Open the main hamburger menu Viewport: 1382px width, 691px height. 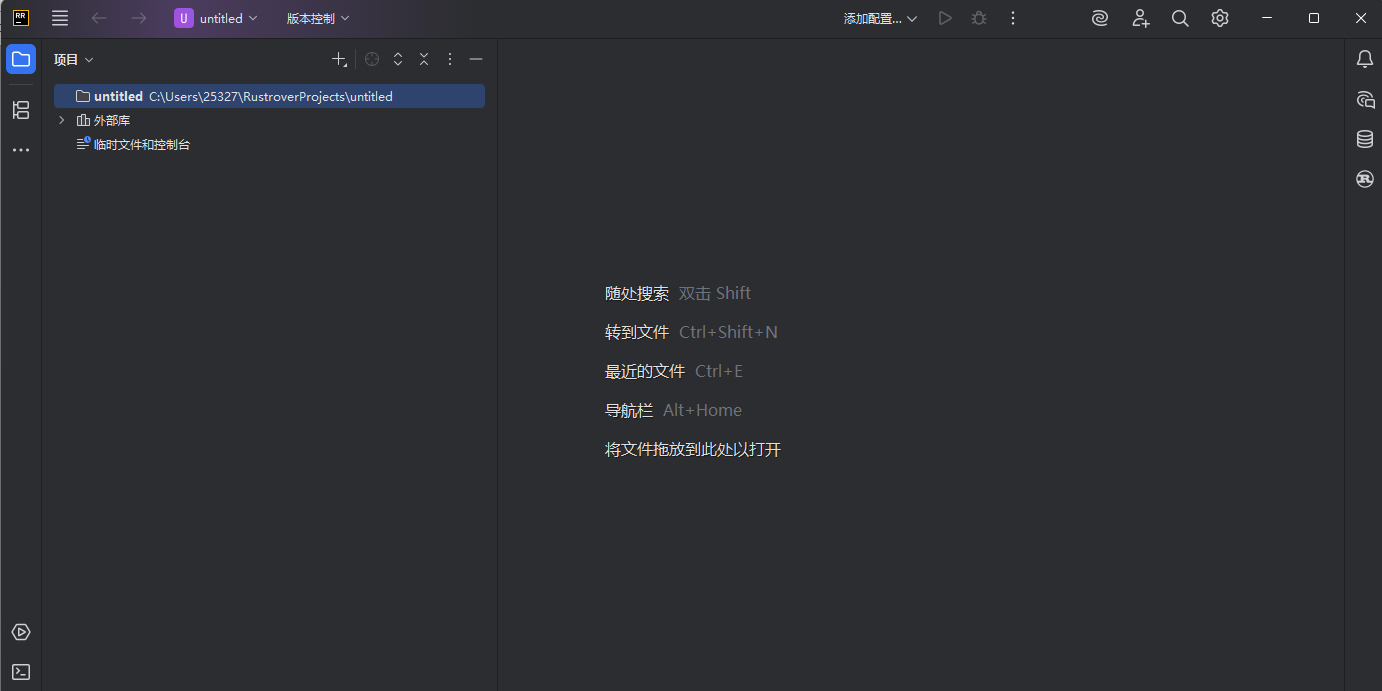pyautogui.click(x=60, y=18)
